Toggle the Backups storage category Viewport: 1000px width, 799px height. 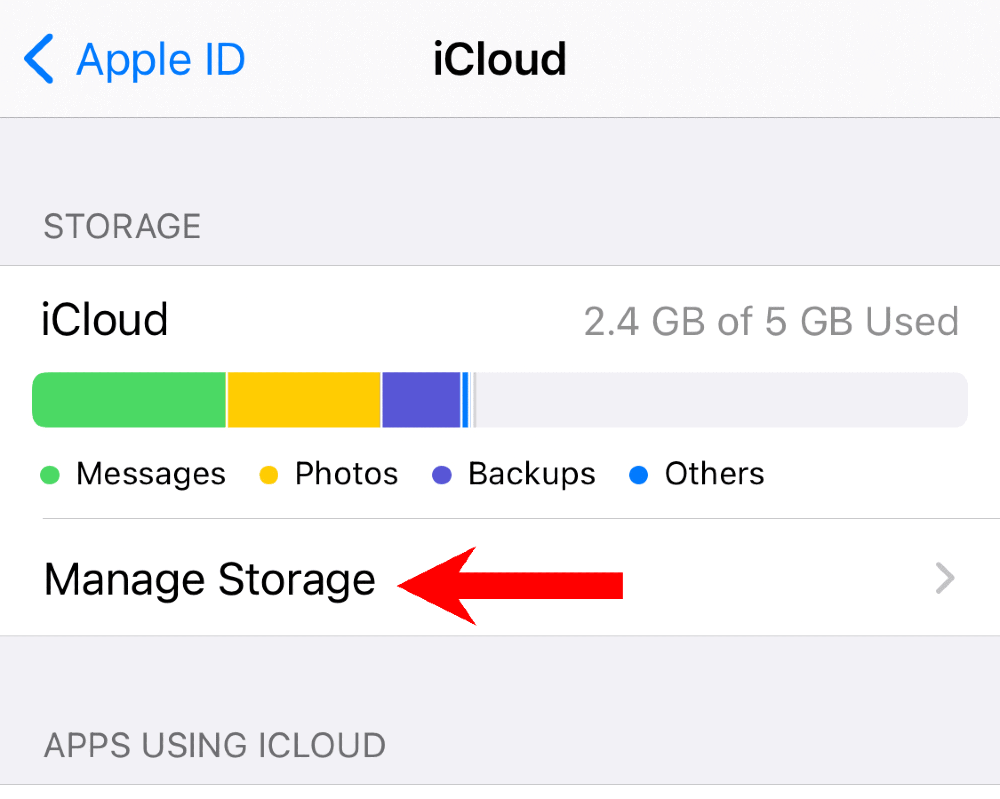[x=531, y=474]
